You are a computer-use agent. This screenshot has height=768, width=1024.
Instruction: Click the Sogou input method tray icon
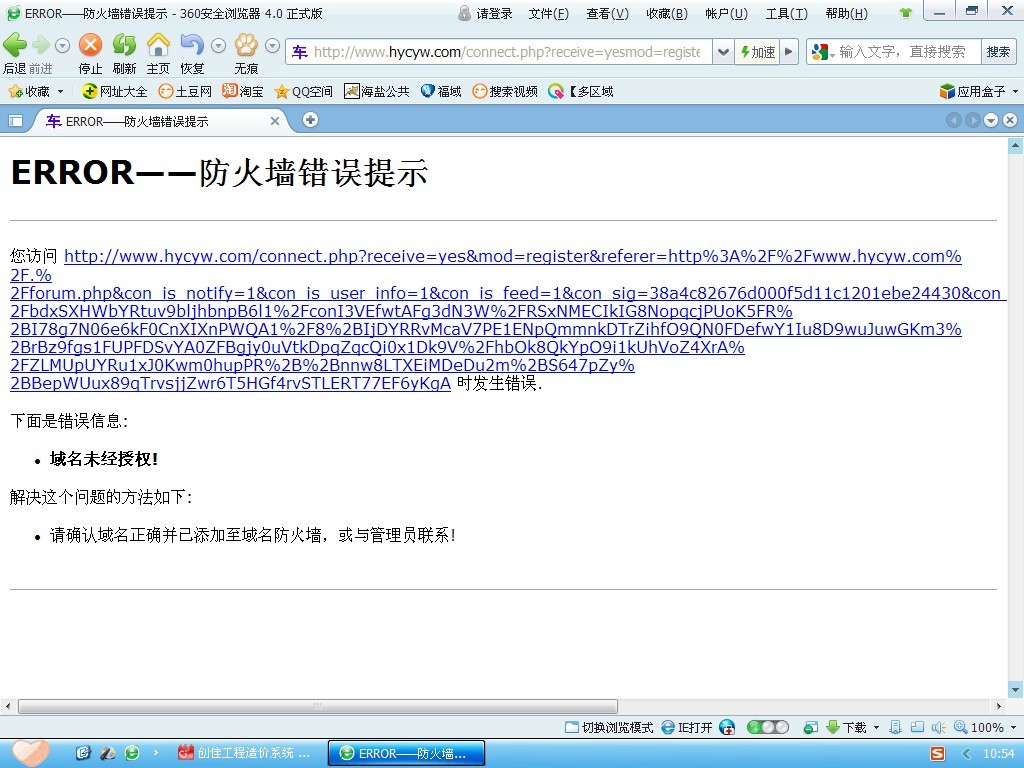[x=938, y=754]
